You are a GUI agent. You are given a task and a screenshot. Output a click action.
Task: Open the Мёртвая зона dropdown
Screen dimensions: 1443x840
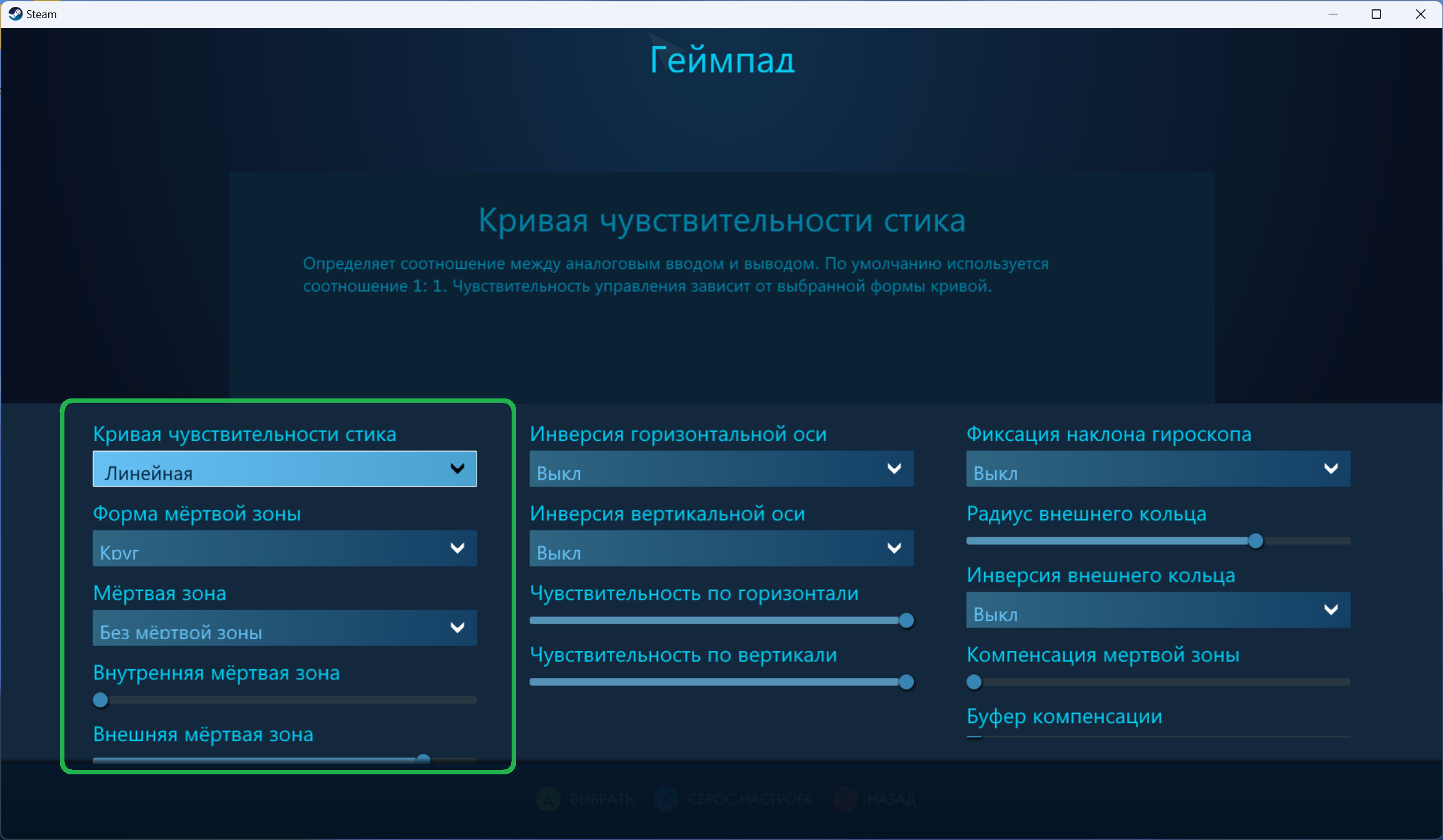pyautogui.click(x=285, y=628)
